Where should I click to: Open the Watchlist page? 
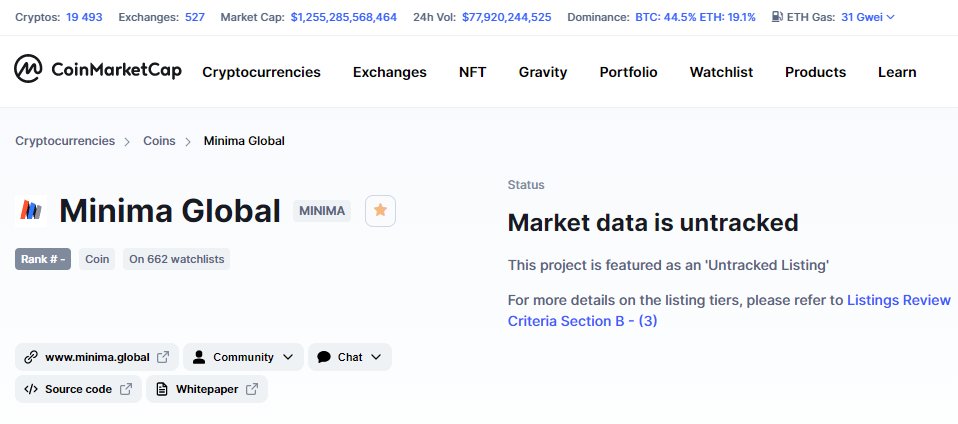point(721,72)
